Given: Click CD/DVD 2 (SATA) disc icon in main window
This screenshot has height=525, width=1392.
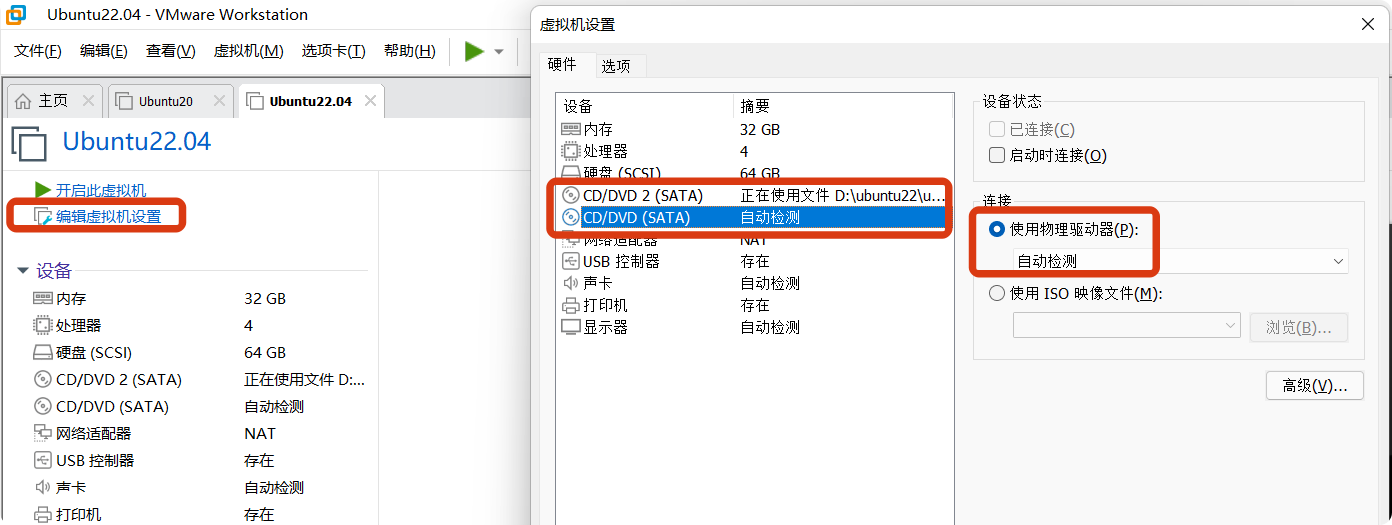Looking at the screenshot, I should click(x=42, y=379).
